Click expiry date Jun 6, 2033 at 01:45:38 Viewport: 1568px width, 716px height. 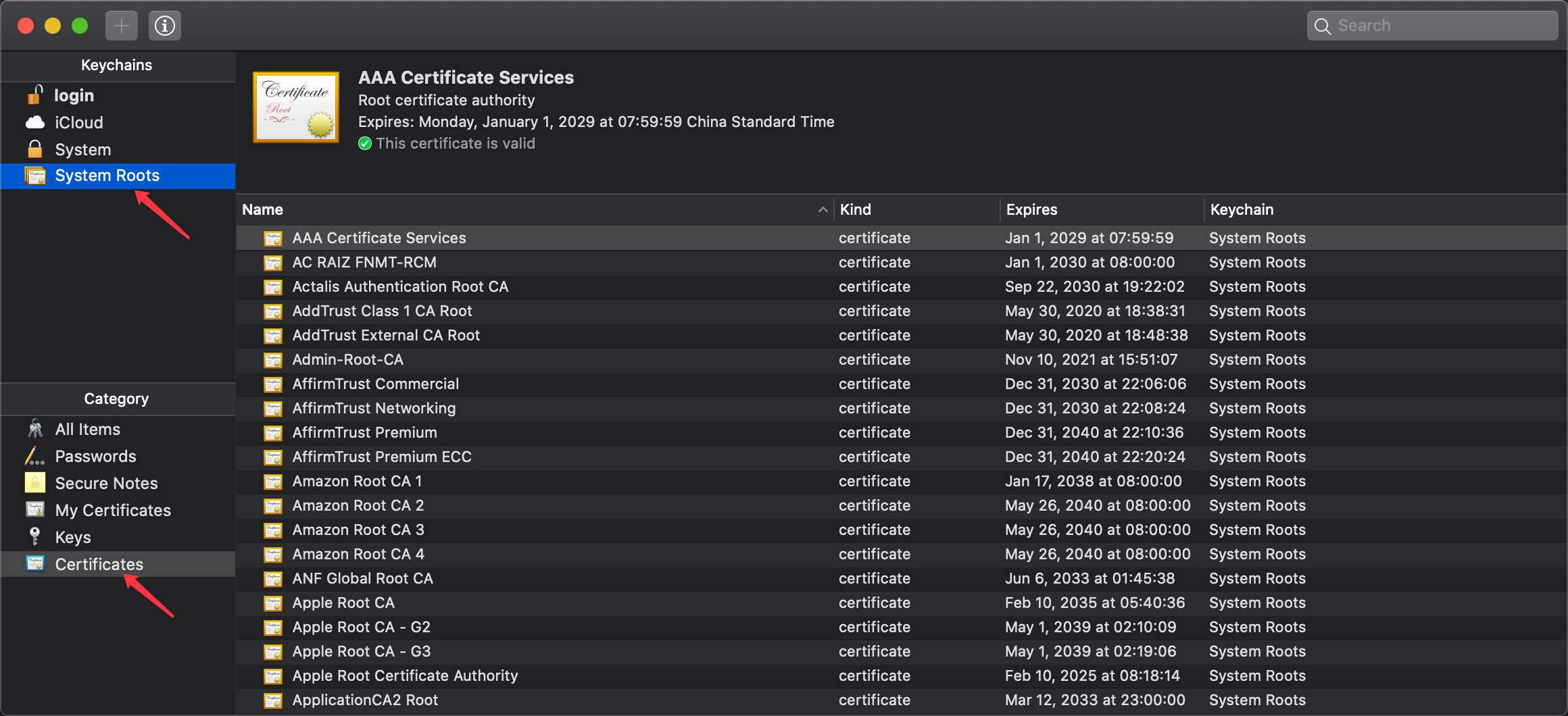click(x=1089, y=578)
